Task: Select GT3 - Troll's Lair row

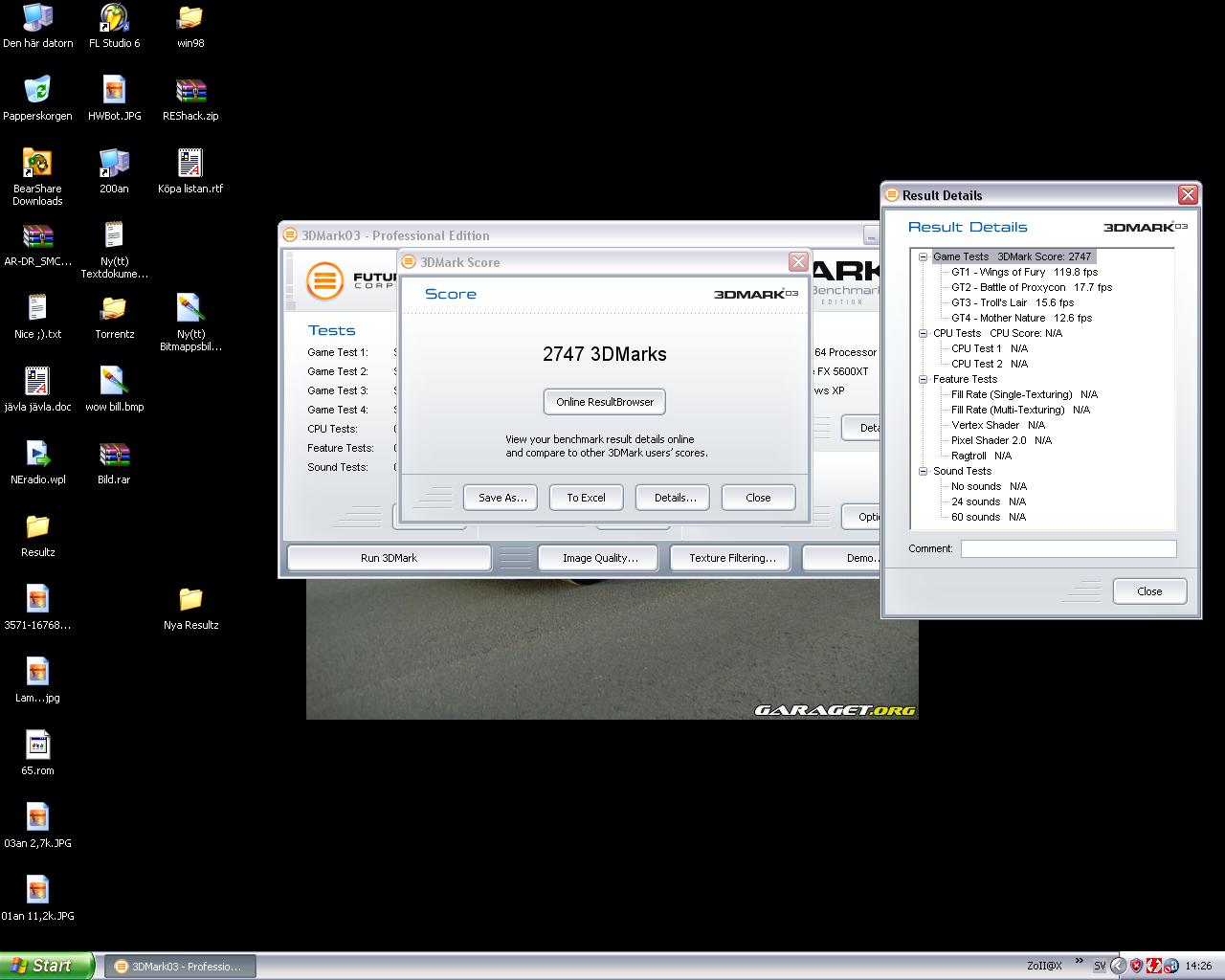Action: [1013, 302]
